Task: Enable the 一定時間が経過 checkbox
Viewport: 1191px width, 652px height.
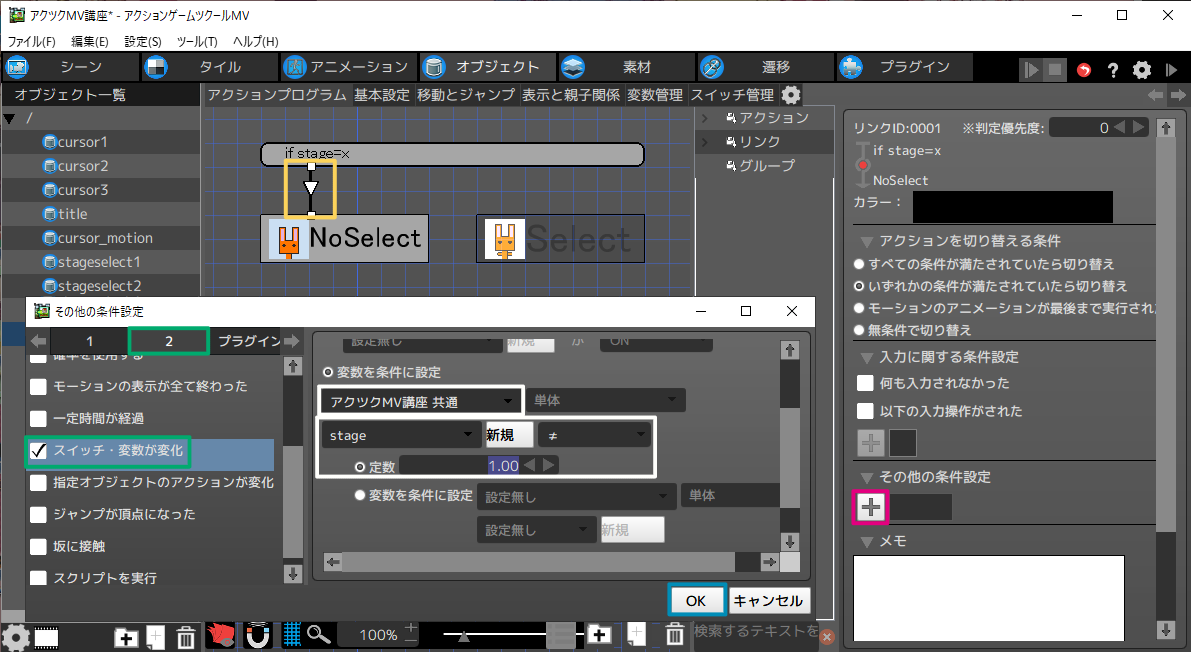Action: [x=38, y=418]
